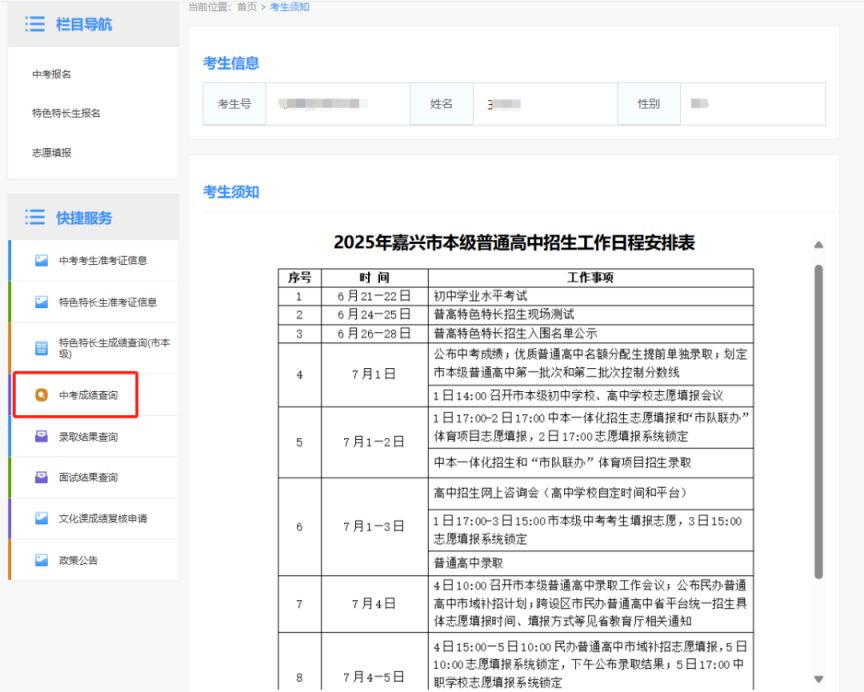Click the 中考考生准考证信息 icon
The height and width of the screenshot is (692, 864).
click(42, 261)
